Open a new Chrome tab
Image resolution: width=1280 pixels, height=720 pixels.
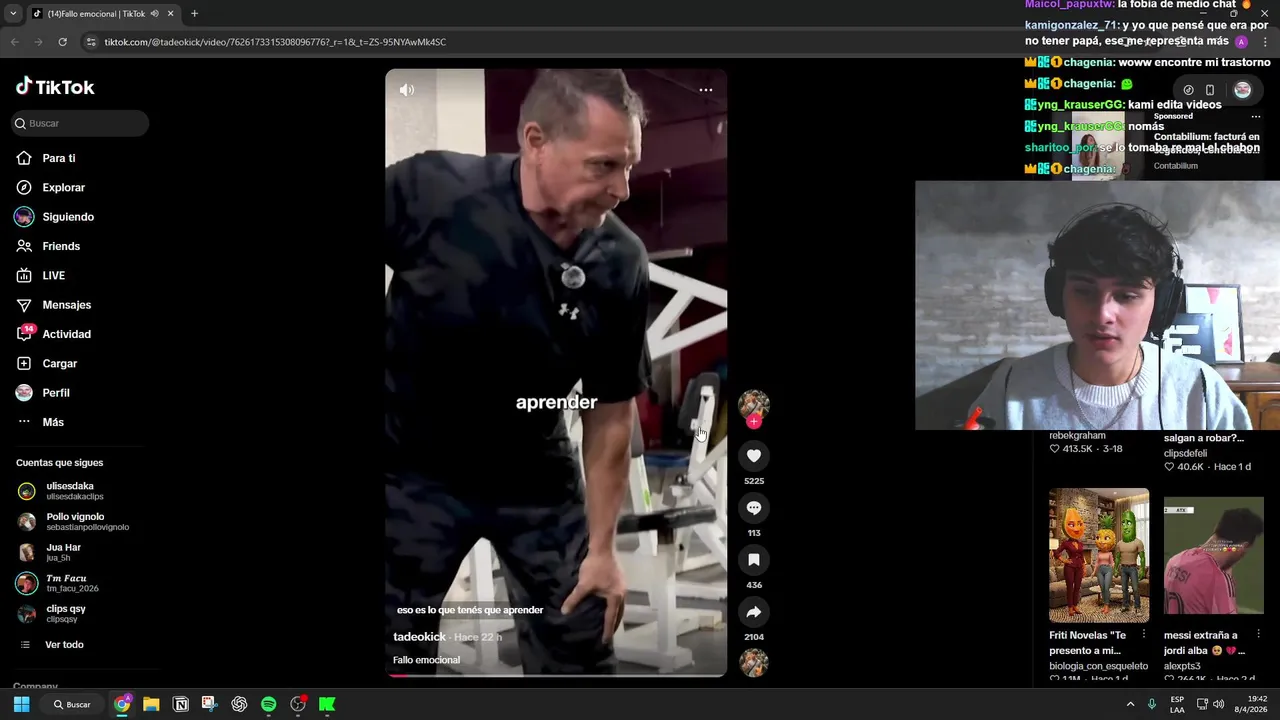(194, 14)
